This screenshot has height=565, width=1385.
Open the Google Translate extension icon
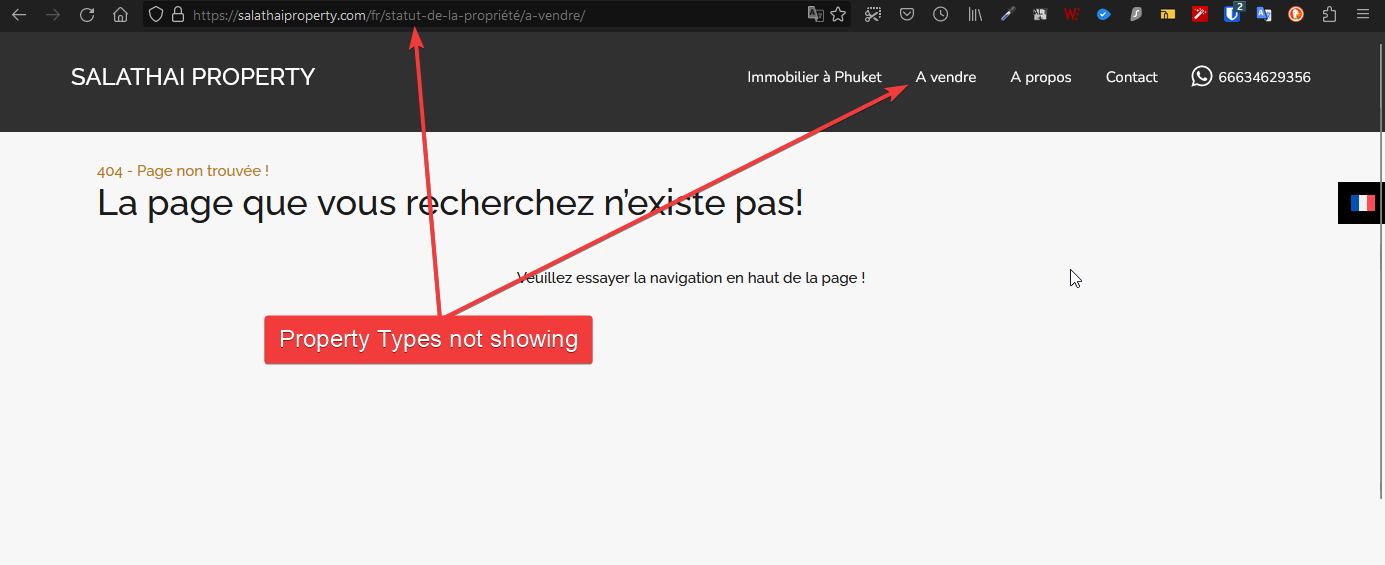point(1264,15)
